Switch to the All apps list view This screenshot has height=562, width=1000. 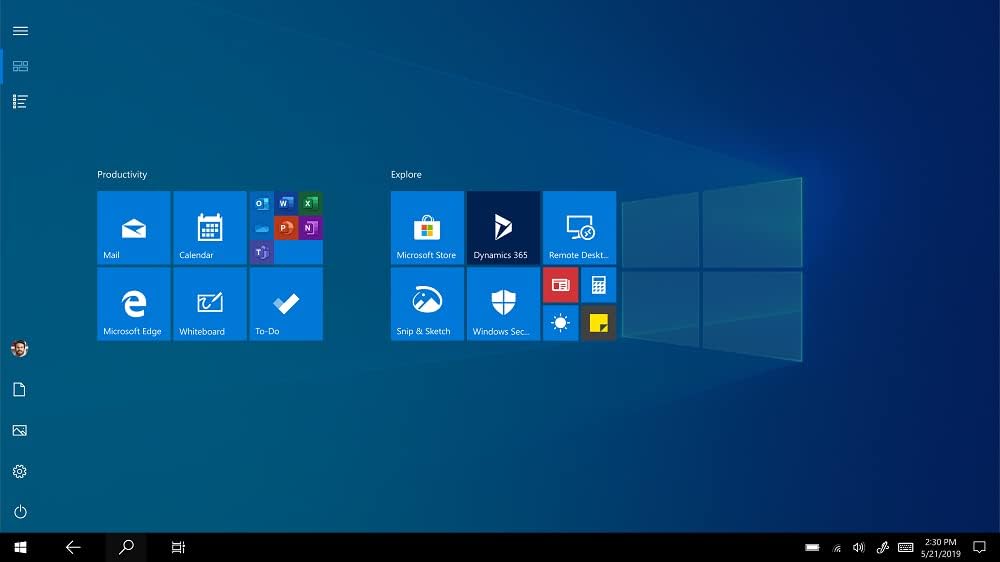click(x=20, y=101)
